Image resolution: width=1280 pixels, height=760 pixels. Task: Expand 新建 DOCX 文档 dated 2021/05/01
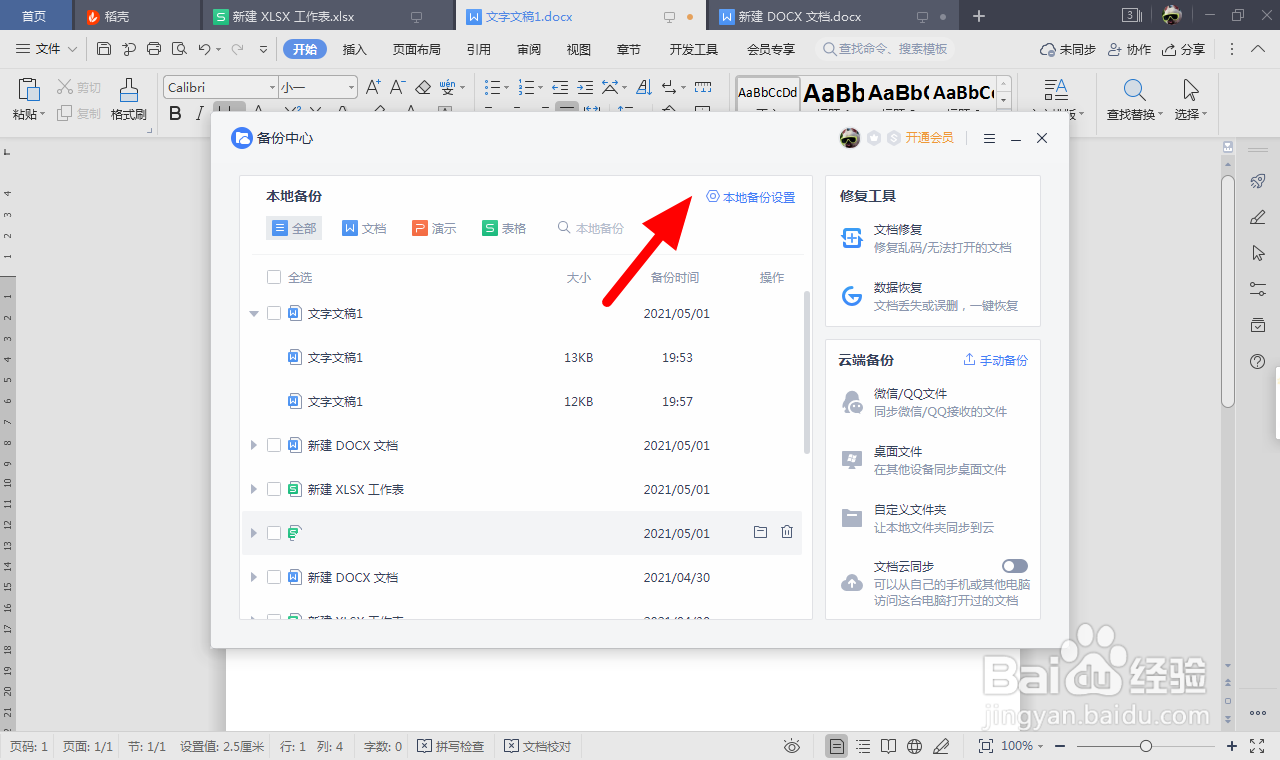pos(253,445)
